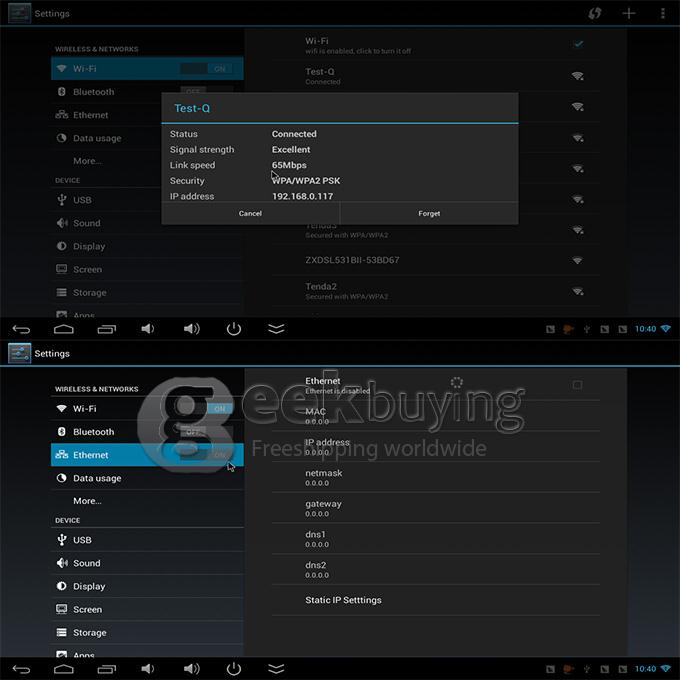Open Bluetooth in Ethernet screen sidebar
Image resolution: width=680 pixels, height=680 pixels.
[147, 432]
